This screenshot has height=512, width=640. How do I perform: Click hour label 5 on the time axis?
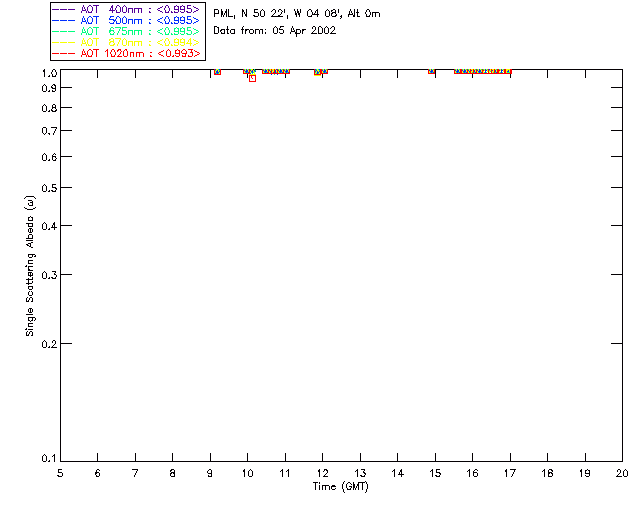[x=60, y=473]
